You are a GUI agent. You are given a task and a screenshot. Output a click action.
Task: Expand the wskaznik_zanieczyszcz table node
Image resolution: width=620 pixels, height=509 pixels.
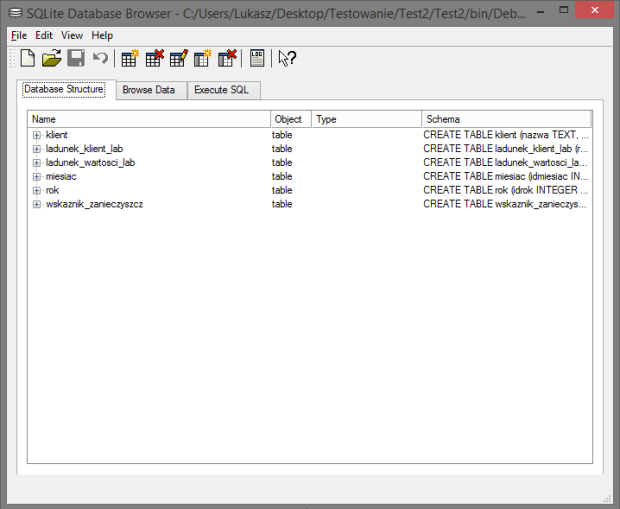point(36,204)
